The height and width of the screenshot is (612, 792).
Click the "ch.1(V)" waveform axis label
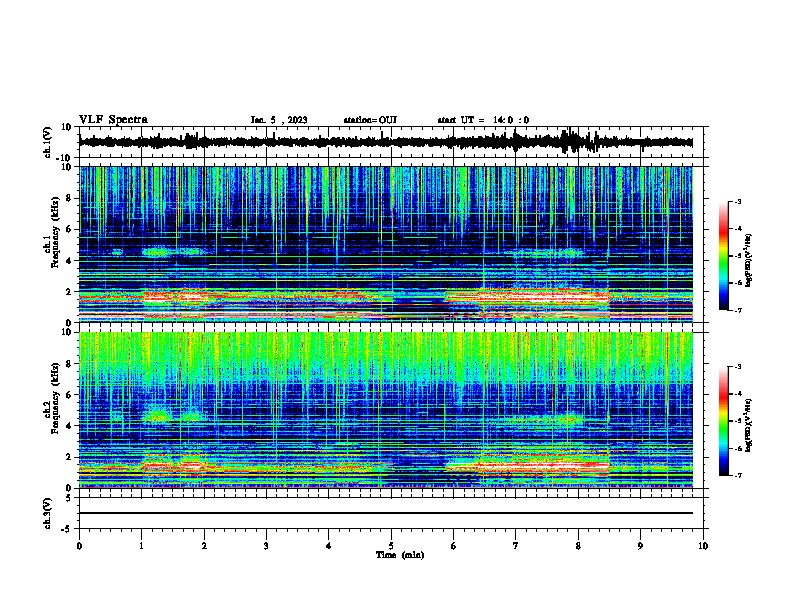48,142
